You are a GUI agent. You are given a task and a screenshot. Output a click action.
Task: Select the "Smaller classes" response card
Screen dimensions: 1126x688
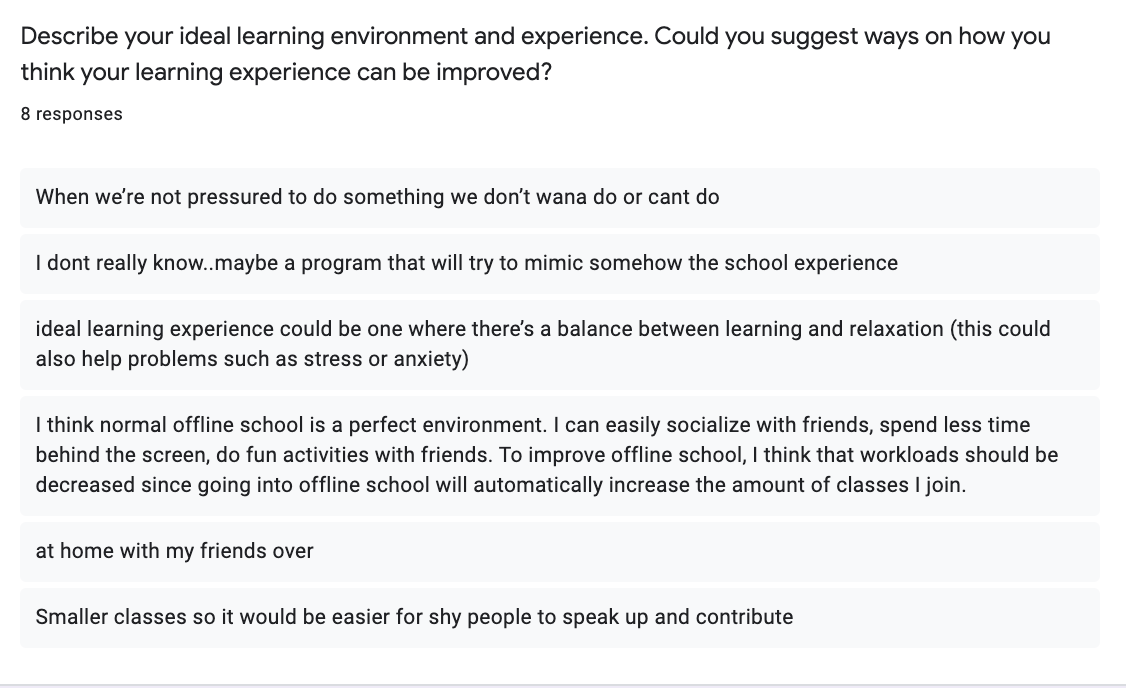pos(560,618)
